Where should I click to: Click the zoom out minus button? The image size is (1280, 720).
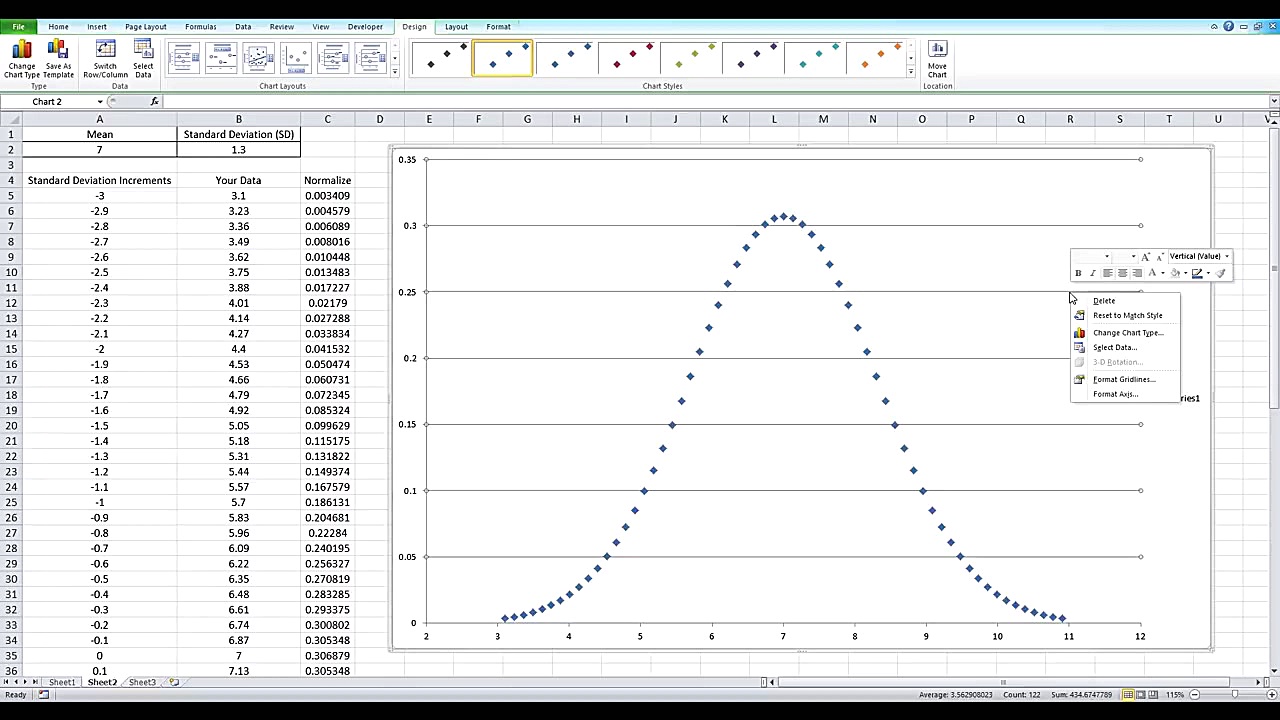click(1194, 695)
